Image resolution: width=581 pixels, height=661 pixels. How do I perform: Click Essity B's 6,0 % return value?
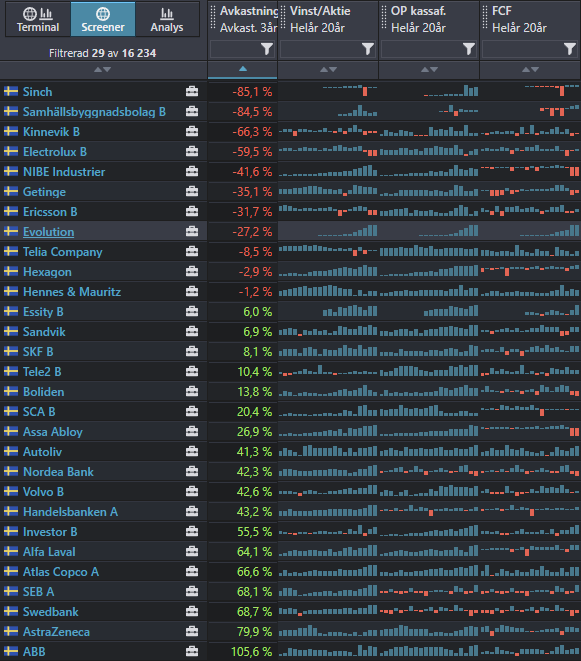[x=258, y=312]
